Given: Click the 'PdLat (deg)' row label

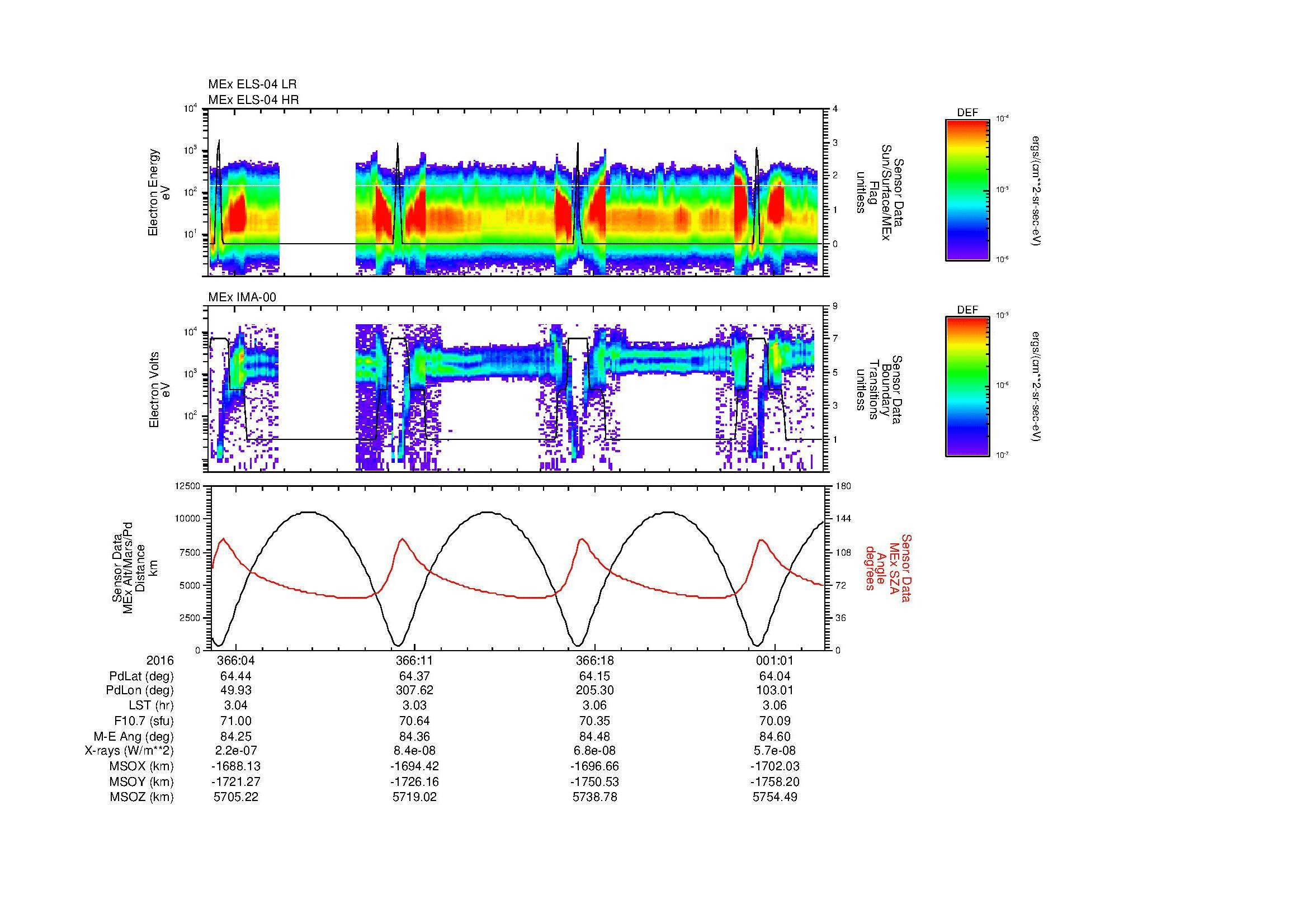Looking at the screenshot, I should point(141,676).
